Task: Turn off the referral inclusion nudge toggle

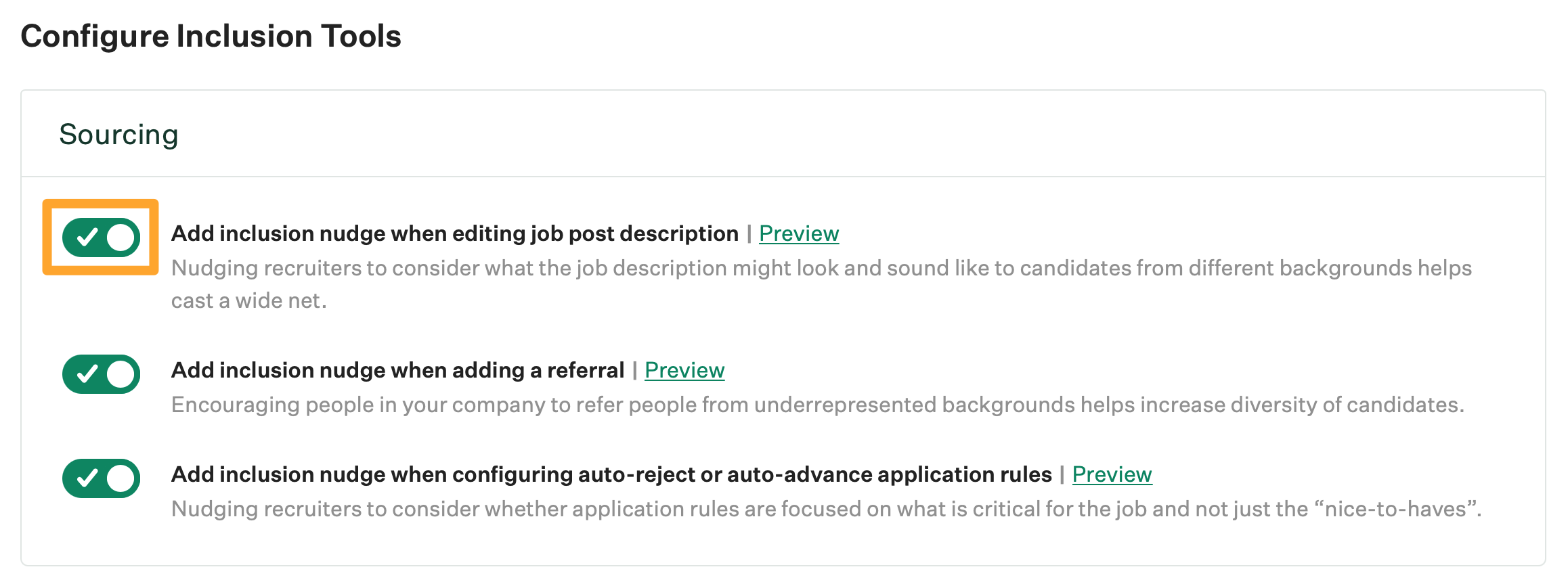Action: coord(101,374)
